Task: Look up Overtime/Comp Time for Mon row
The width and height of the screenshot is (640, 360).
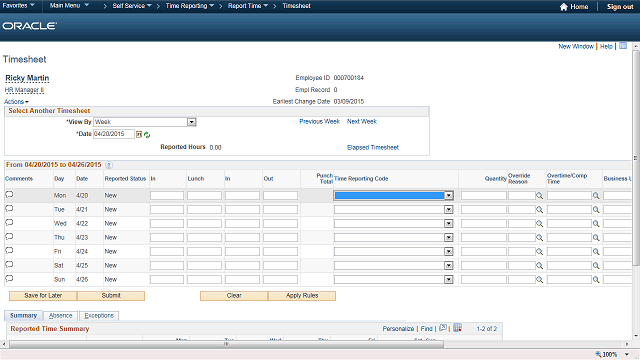Action: pos(596,196)
